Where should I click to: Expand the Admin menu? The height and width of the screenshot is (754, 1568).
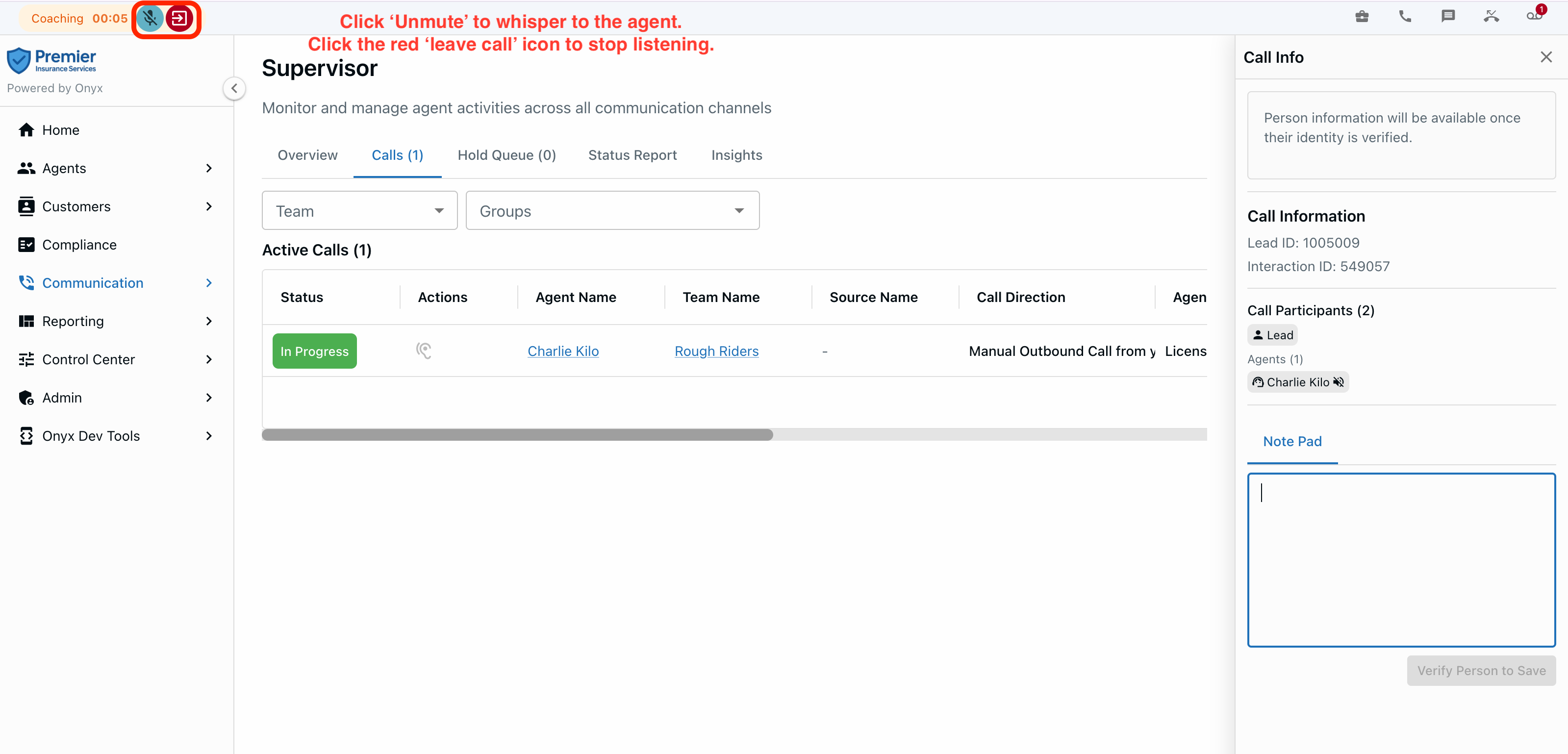[116, 398]
